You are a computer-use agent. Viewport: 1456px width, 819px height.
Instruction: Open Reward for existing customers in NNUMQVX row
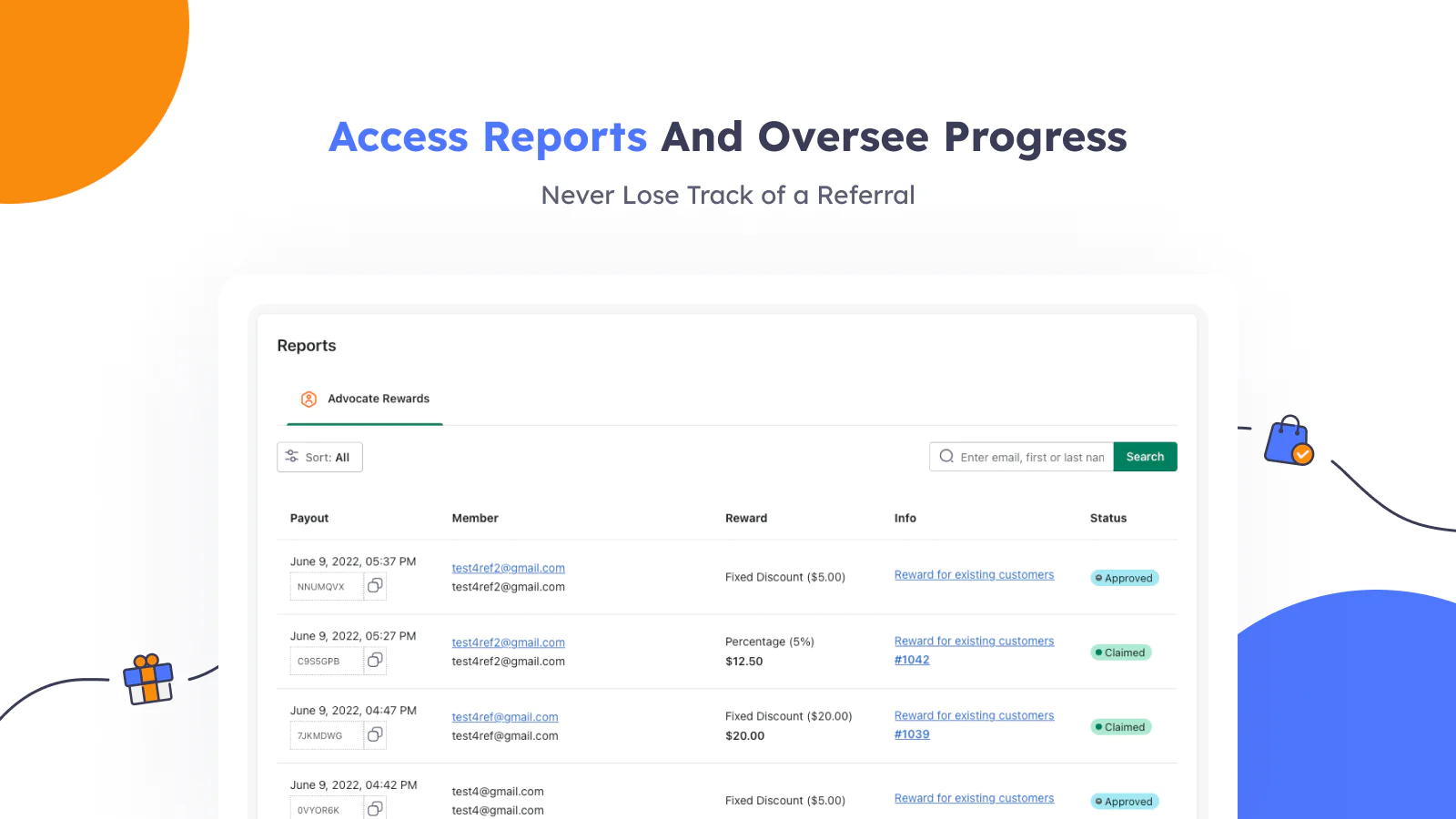[974, 575]
